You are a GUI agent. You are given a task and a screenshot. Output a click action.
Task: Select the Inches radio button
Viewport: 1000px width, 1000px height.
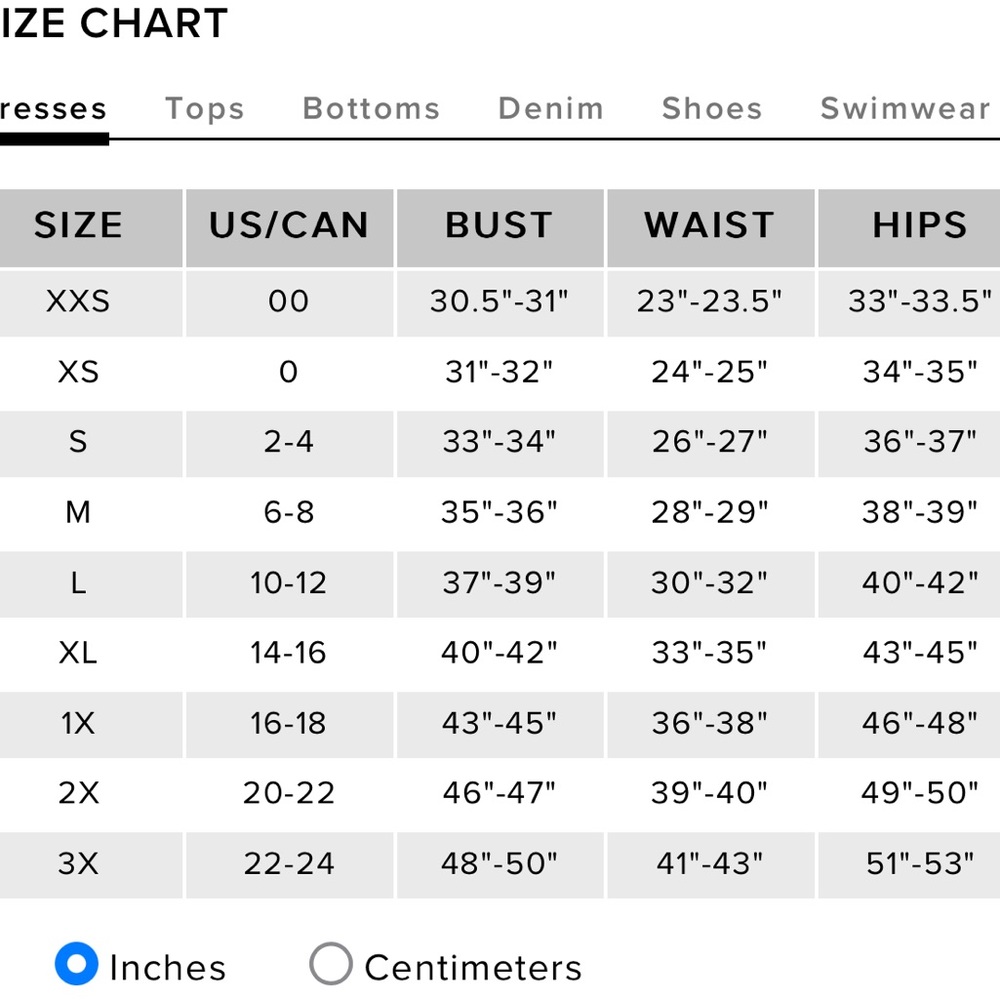(x=77, y=964)
